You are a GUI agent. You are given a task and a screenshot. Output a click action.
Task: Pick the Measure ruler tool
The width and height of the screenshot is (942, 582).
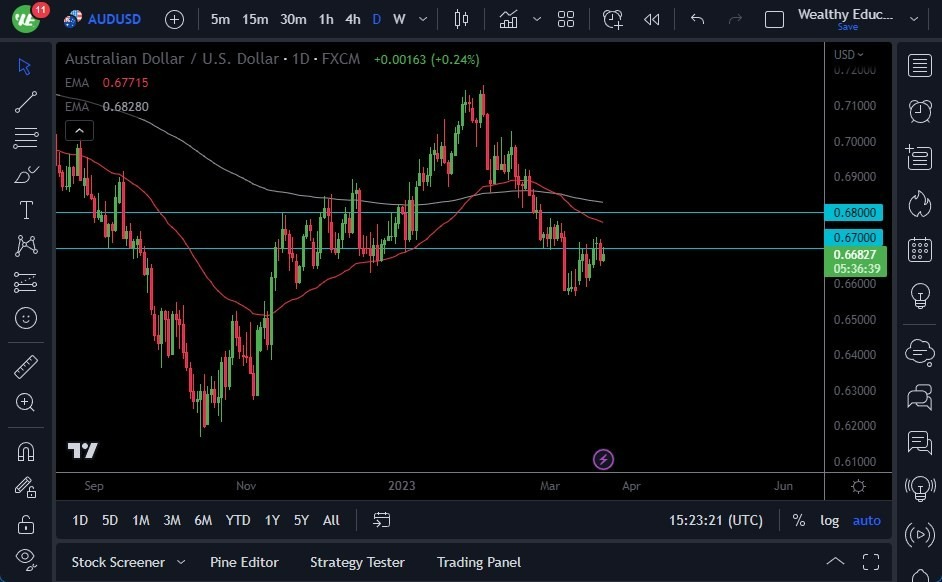click(x=25, y=366)
